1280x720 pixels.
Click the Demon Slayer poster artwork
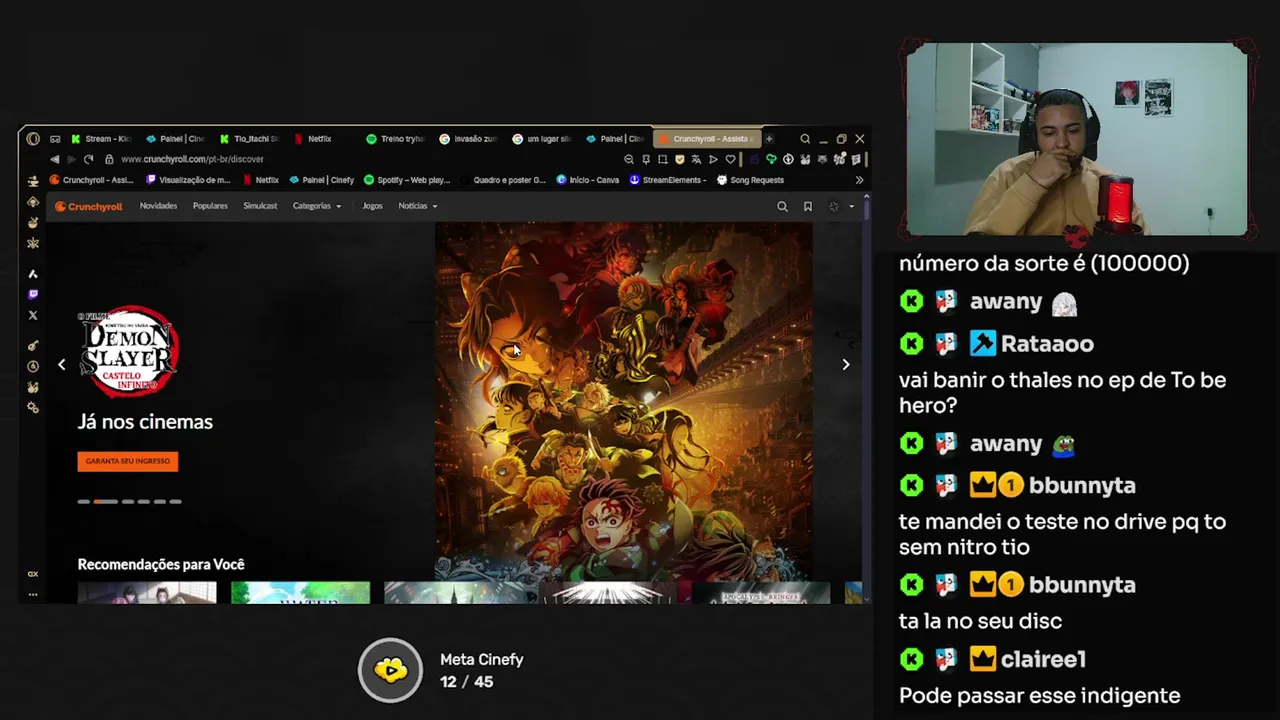623,401
